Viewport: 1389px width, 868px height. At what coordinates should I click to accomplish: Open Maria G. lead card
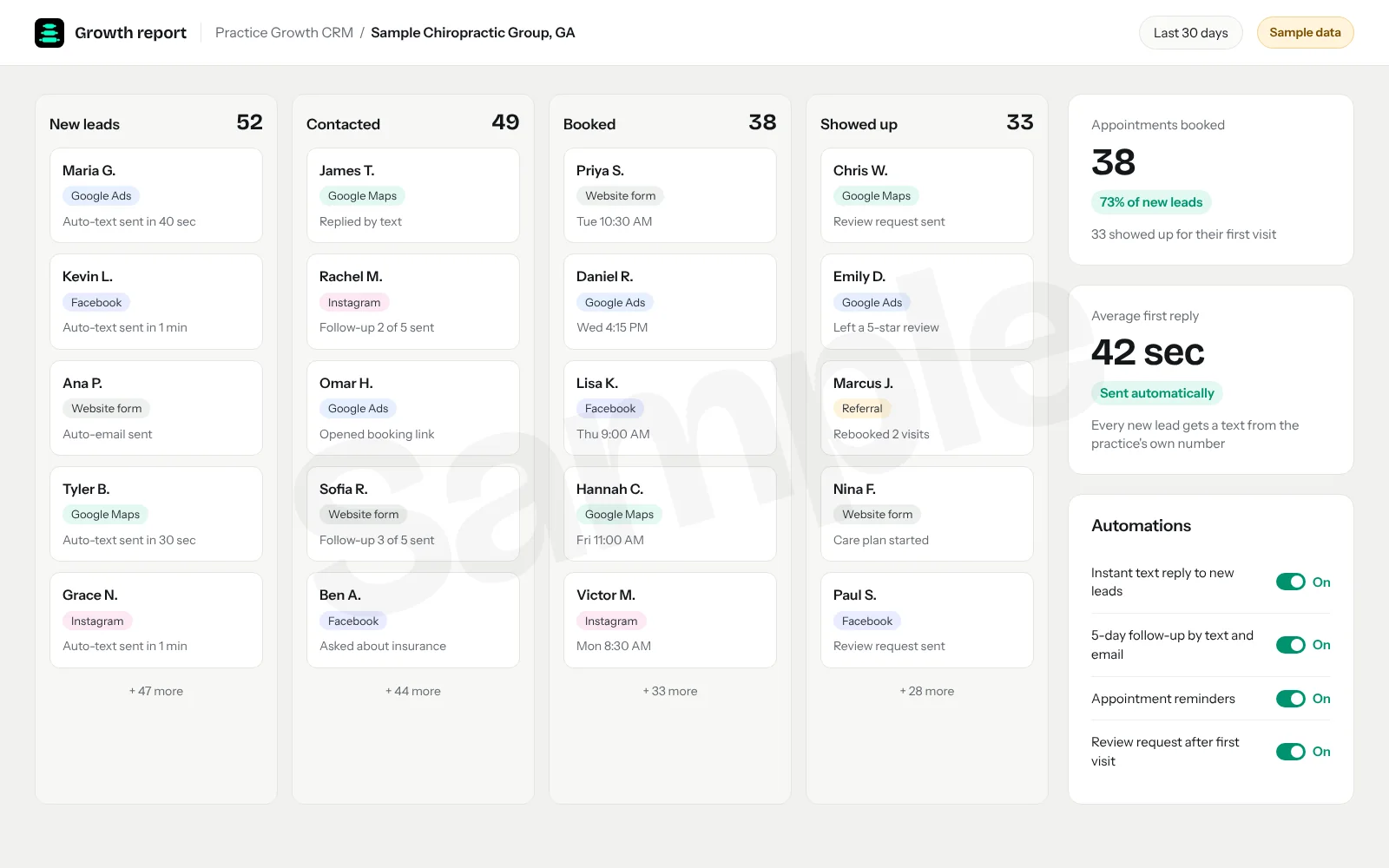[x=156, y=195]
